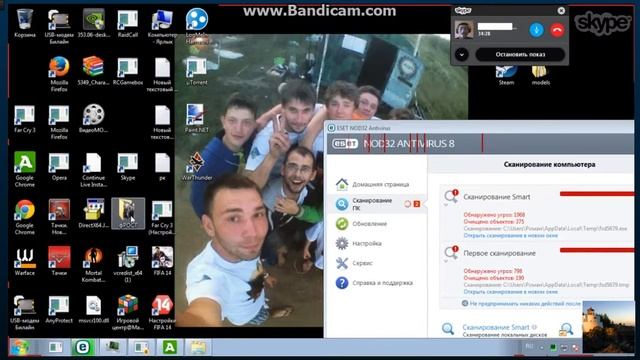Expand the Первое сканирование entry arrow
Viewport: 640px width, 360px height.
pyautogui.click(x=446, y=261)
